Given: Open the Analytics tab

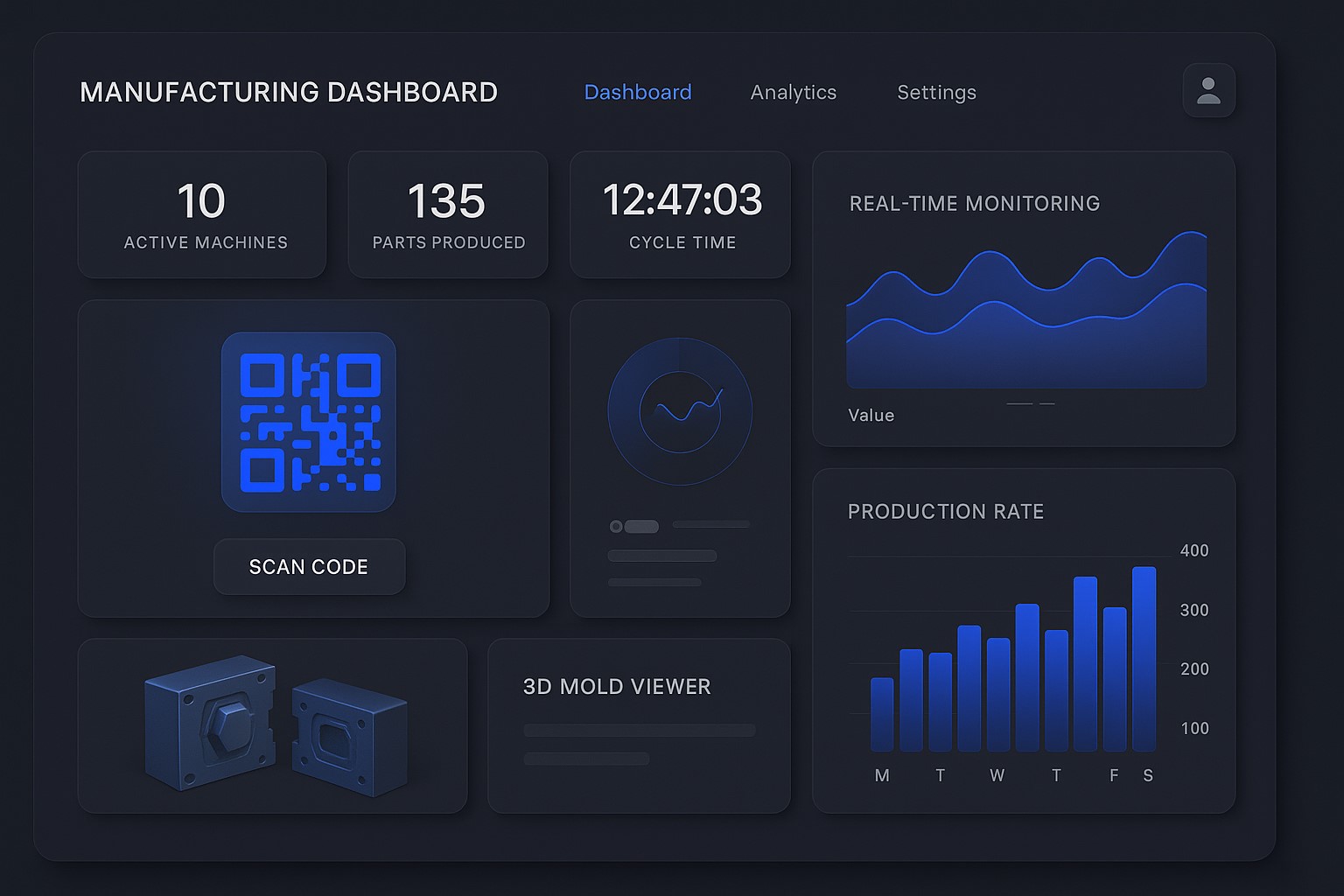Looking at the screenshot, I should pyautogui.click(x=794, y=92).
